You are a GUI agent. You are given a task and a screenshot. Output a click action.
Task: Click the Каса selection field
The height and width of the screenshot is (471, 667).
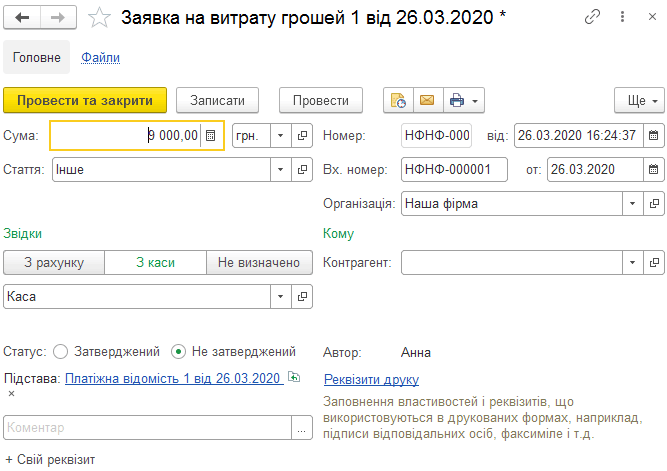[137, 297]
